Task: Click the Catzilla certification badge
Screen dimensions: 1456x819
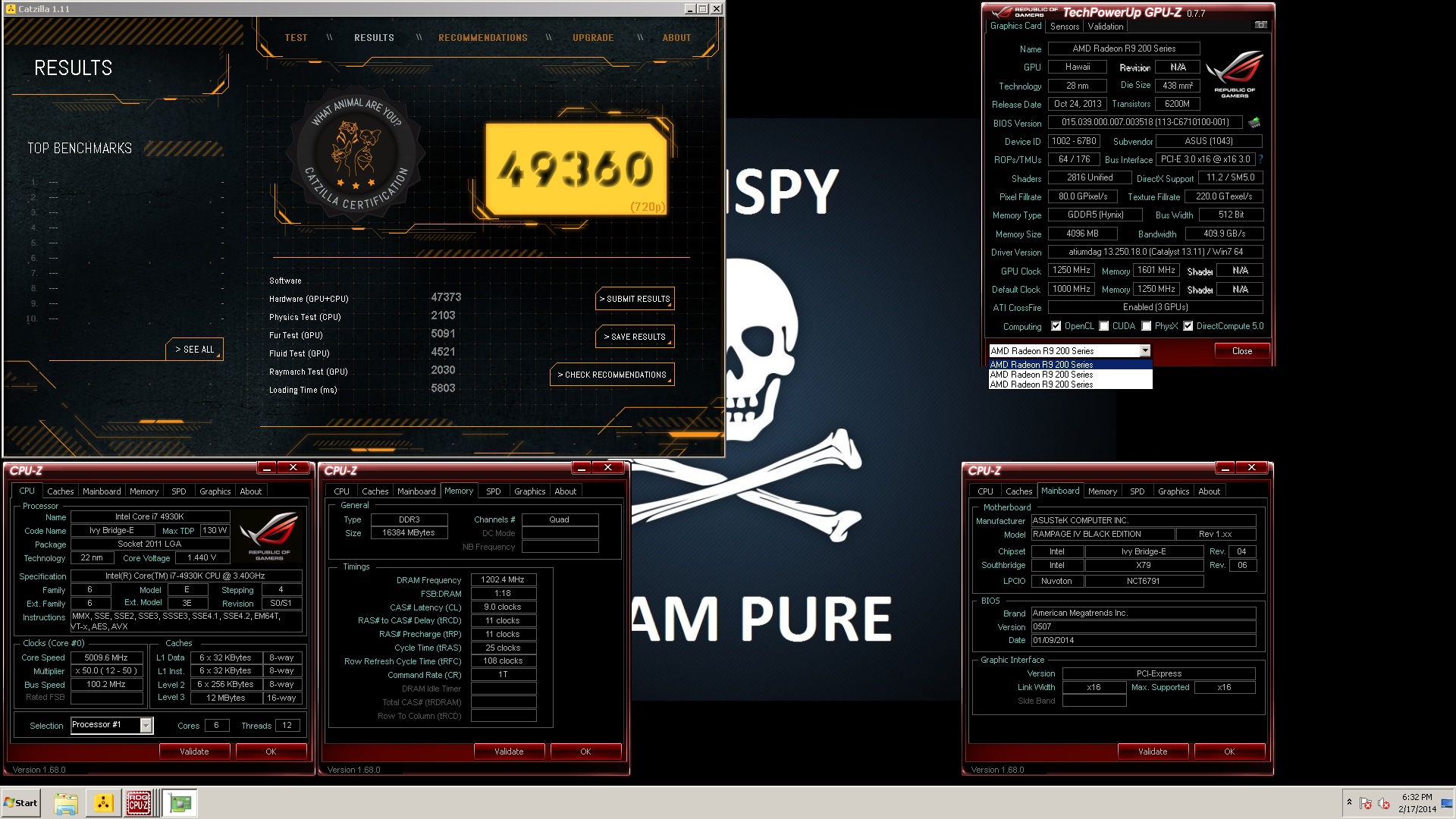Action: click(356, 154)
